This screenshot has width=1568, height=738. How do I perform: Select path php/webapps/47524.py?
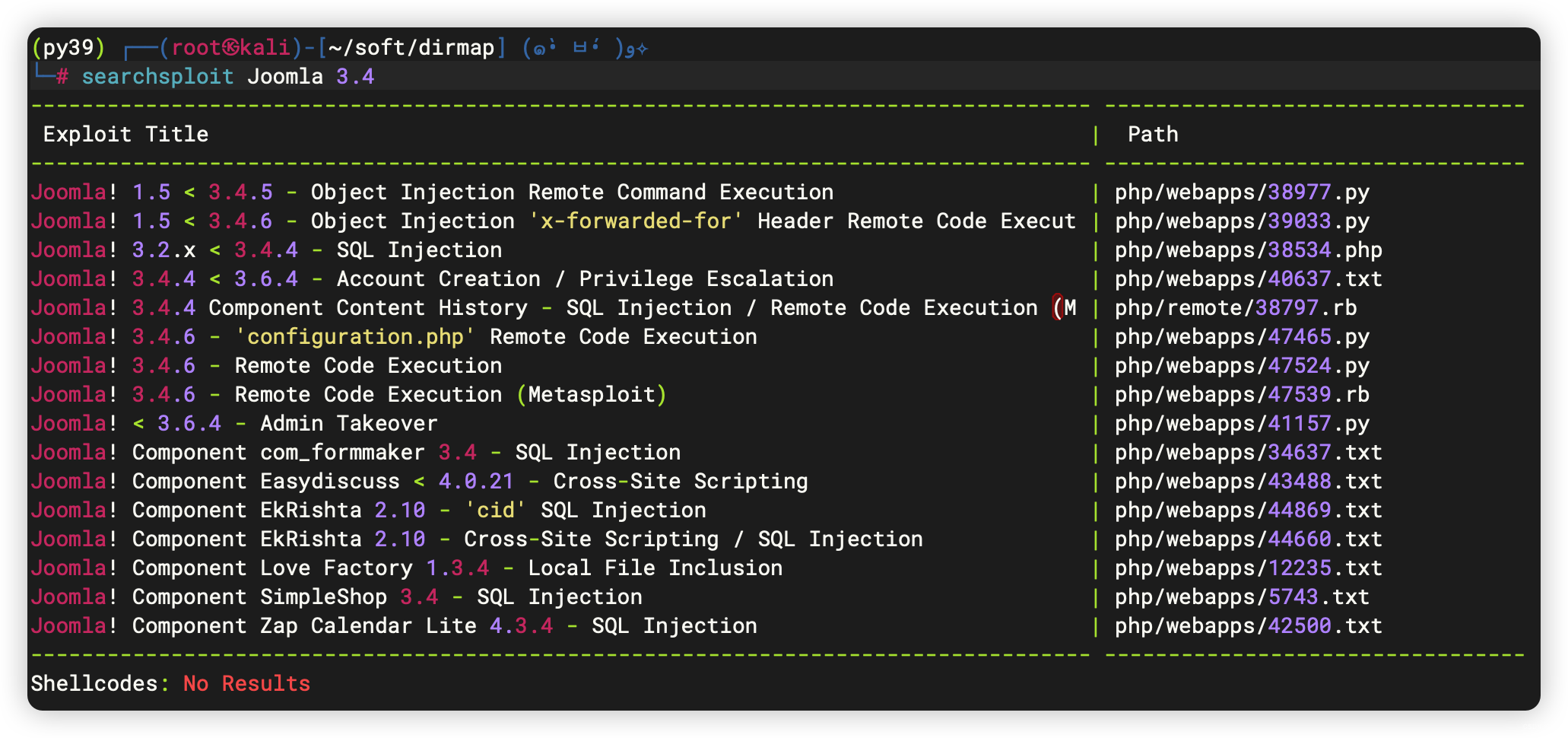click(1242, 366)
